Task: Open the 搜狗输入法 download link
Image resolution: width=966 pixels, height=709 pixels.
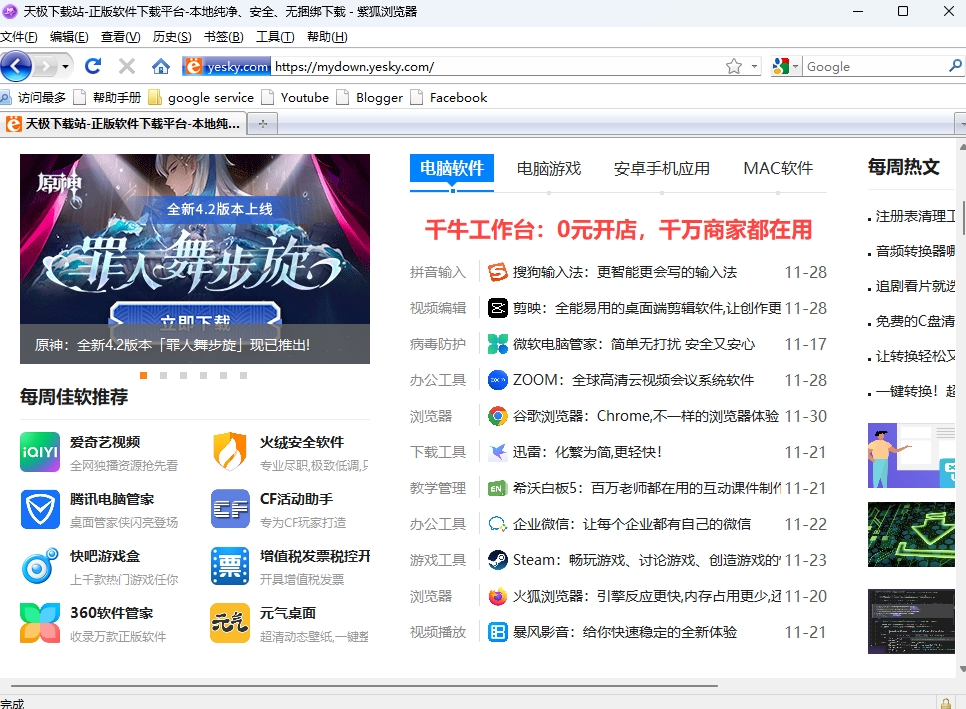Action: [624, 272]
